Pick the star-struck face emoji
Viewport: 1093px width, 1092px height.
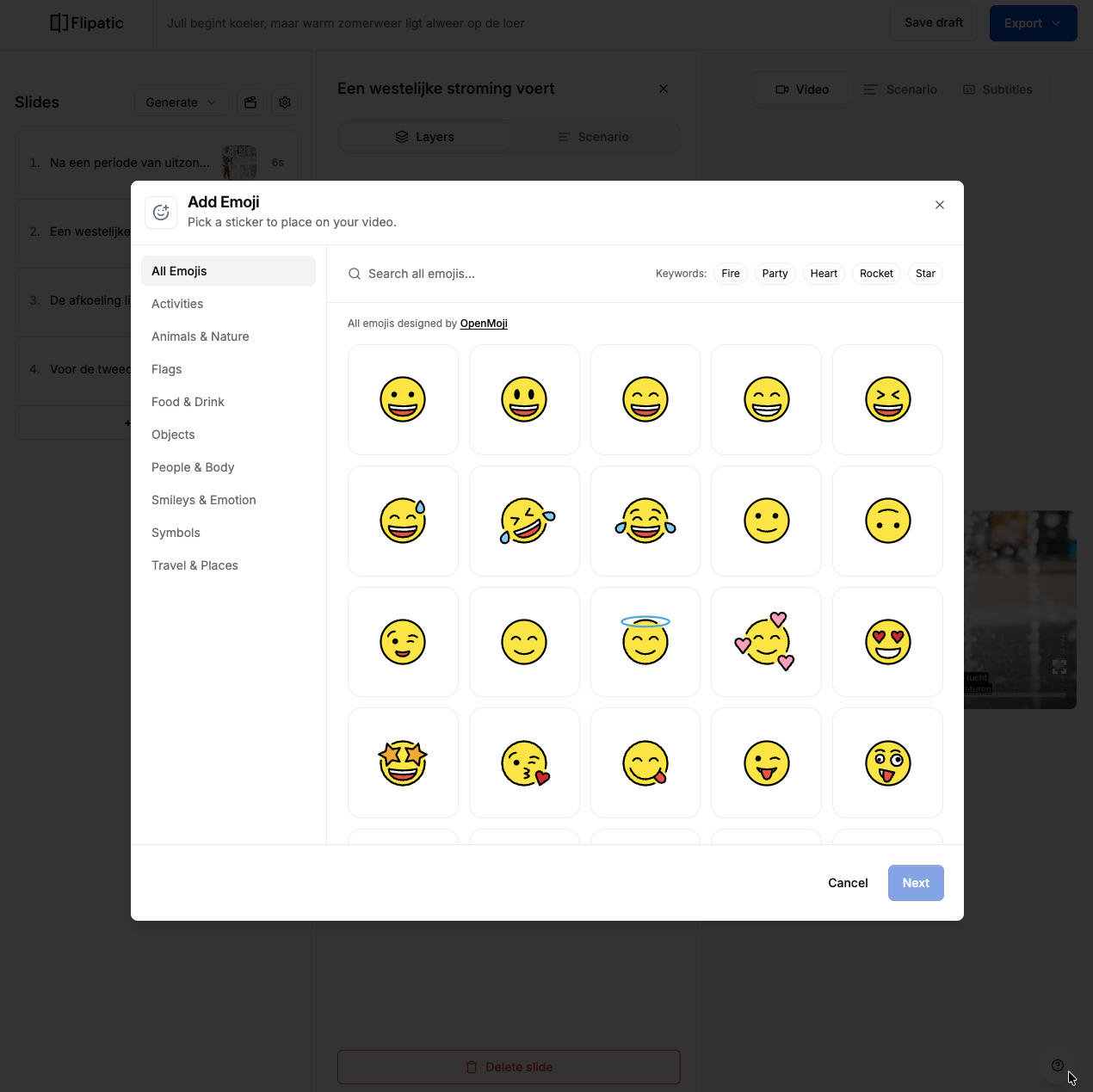coord(403,762)
